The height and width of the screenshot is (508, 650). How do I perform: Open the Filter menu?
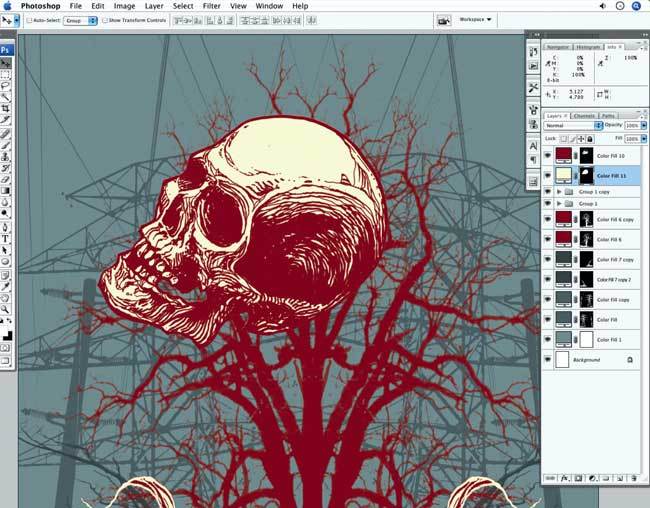click(211, 6)
